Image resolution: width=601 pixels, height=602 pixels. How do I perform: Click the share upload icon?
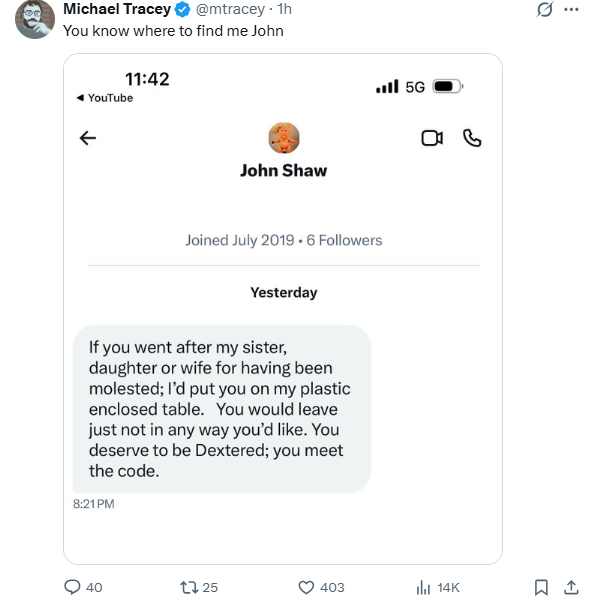tap(572, 587)
